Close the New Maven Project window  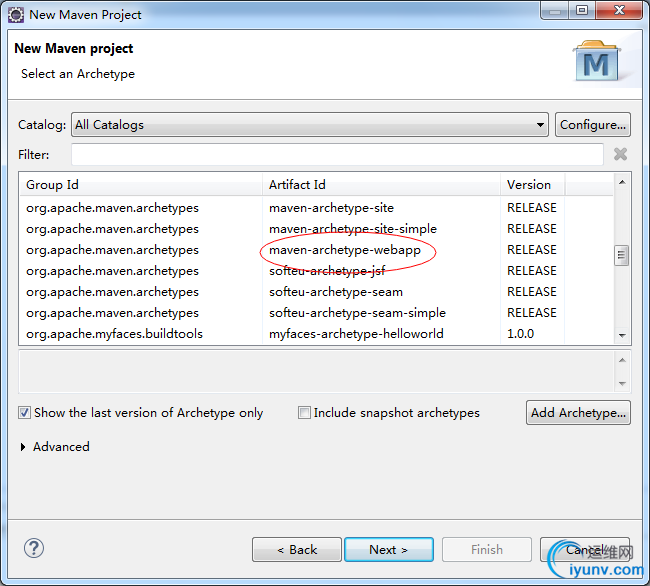[x=619, y=10]
